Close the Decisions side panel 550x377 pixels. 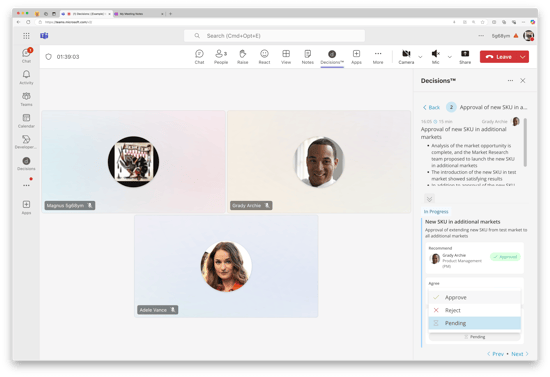(x=523, y=81)
